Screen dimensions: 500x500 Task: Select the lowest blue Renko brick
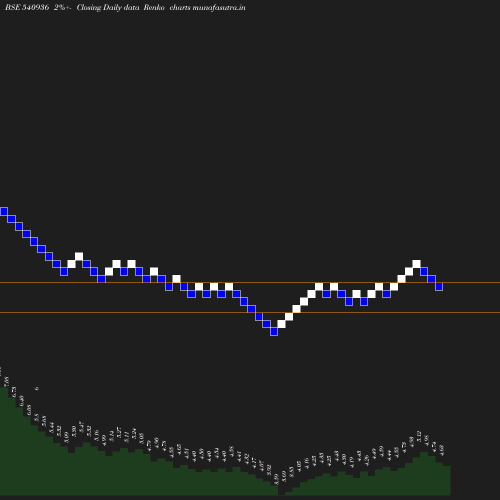tap(274, 331)
